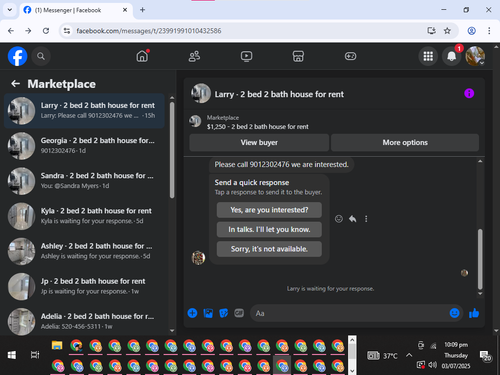Open the Marketplace storefront icon
The width and height of the screenshot is (500, 375).
pyautogui.click(x=298, y=56)
